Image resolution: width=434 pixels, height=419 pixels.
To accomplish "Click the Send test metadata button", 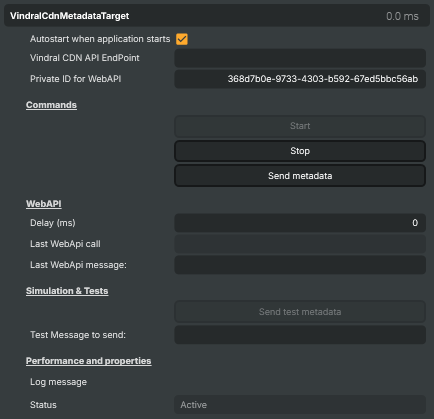I will tap(300, 312).
